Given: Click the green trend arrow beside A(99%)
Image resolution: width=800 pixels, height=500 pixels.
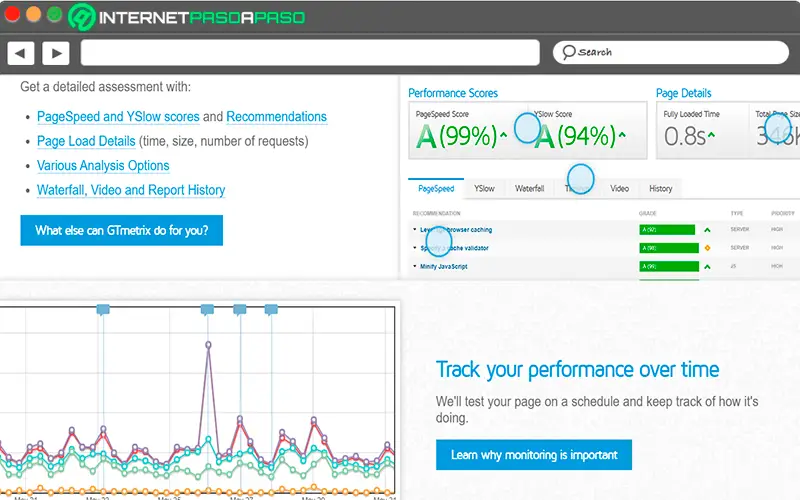Looking at the screenshot, I should coord(504,135).
